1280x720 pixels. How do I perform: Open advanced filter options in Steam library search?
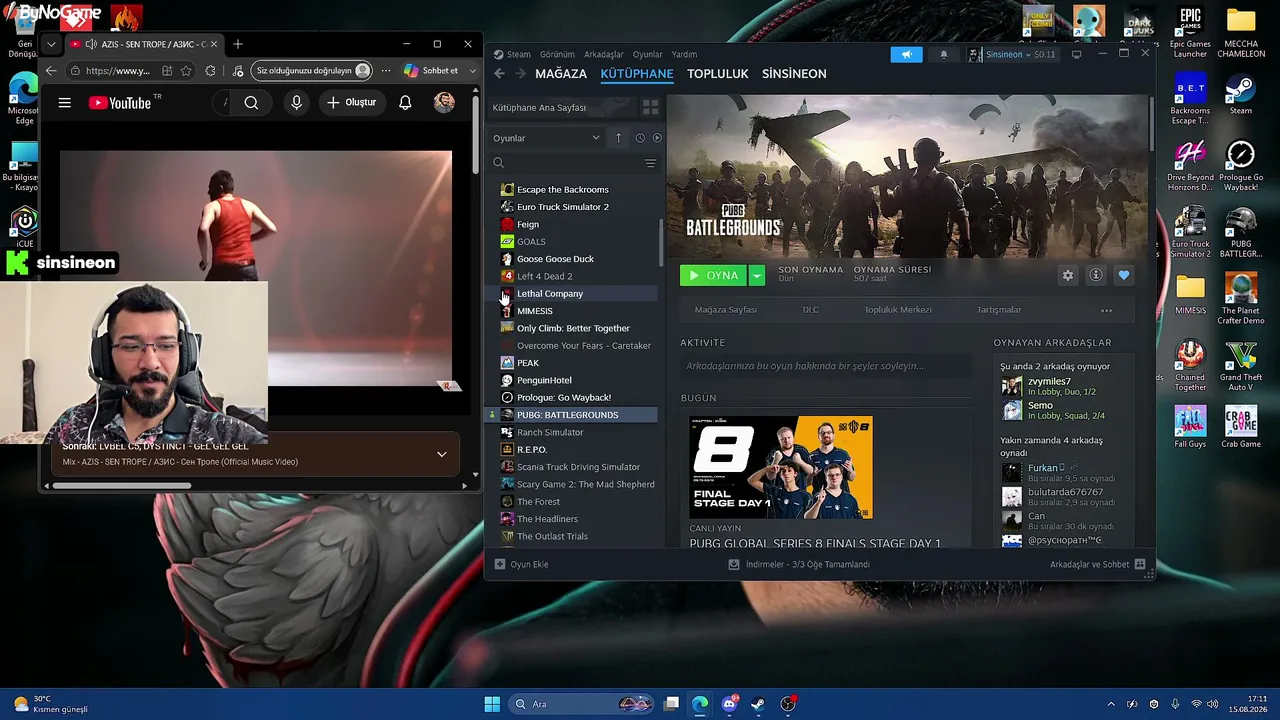(x=650, y=163)
